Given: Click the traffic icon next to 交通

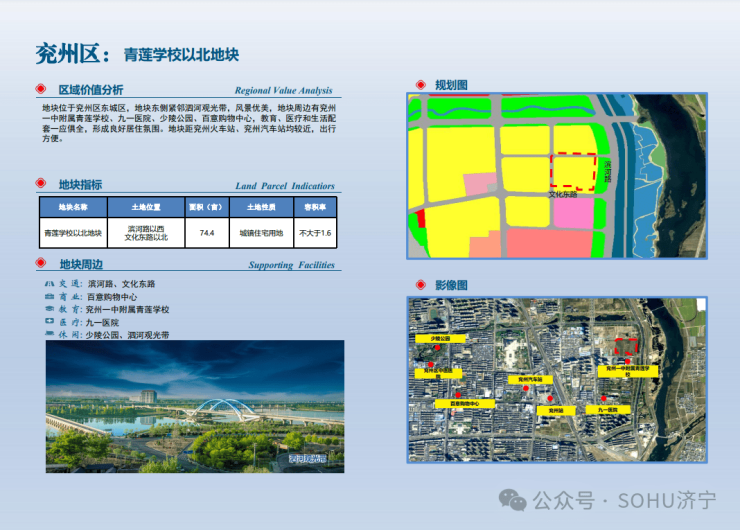Looking at the screenshot, I should pyautogui.click(x=51, y=284).
